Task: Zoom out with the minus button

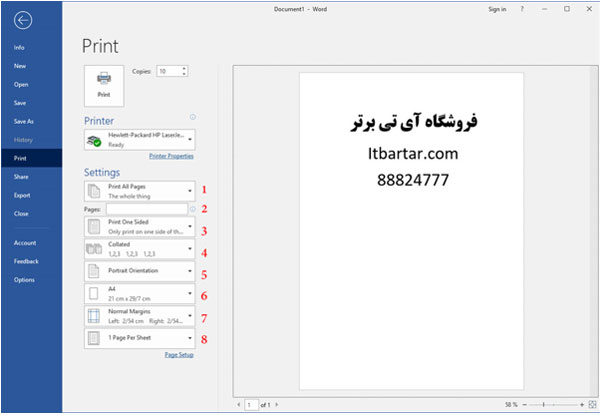Action: [525, 404]
